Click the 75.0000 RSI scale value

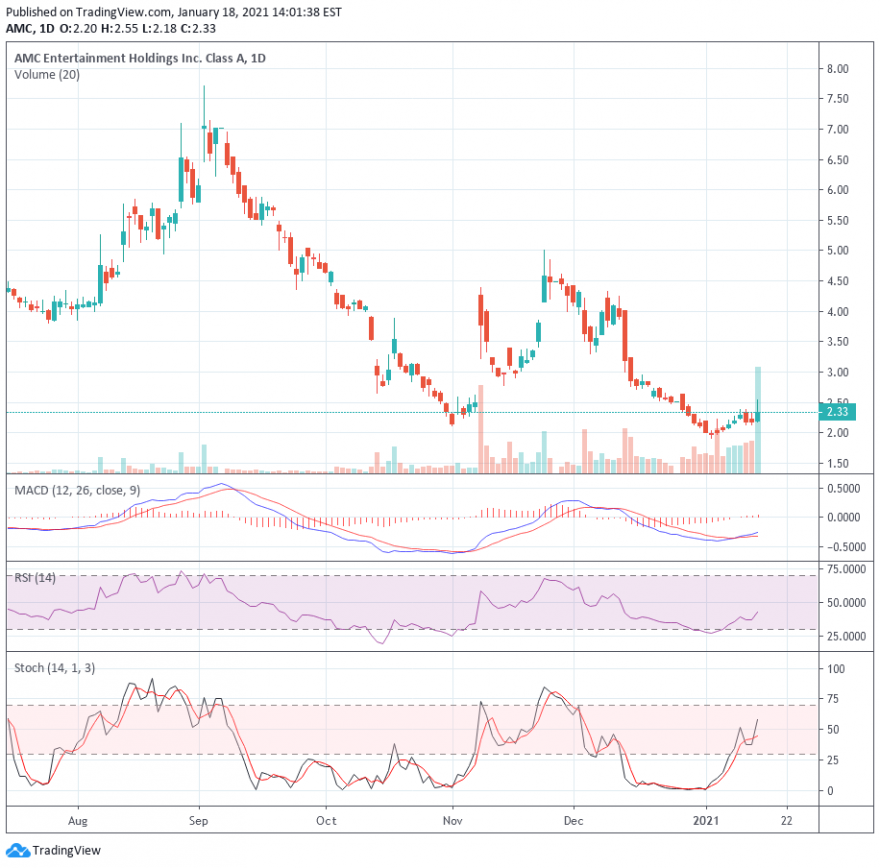point(846,570)
